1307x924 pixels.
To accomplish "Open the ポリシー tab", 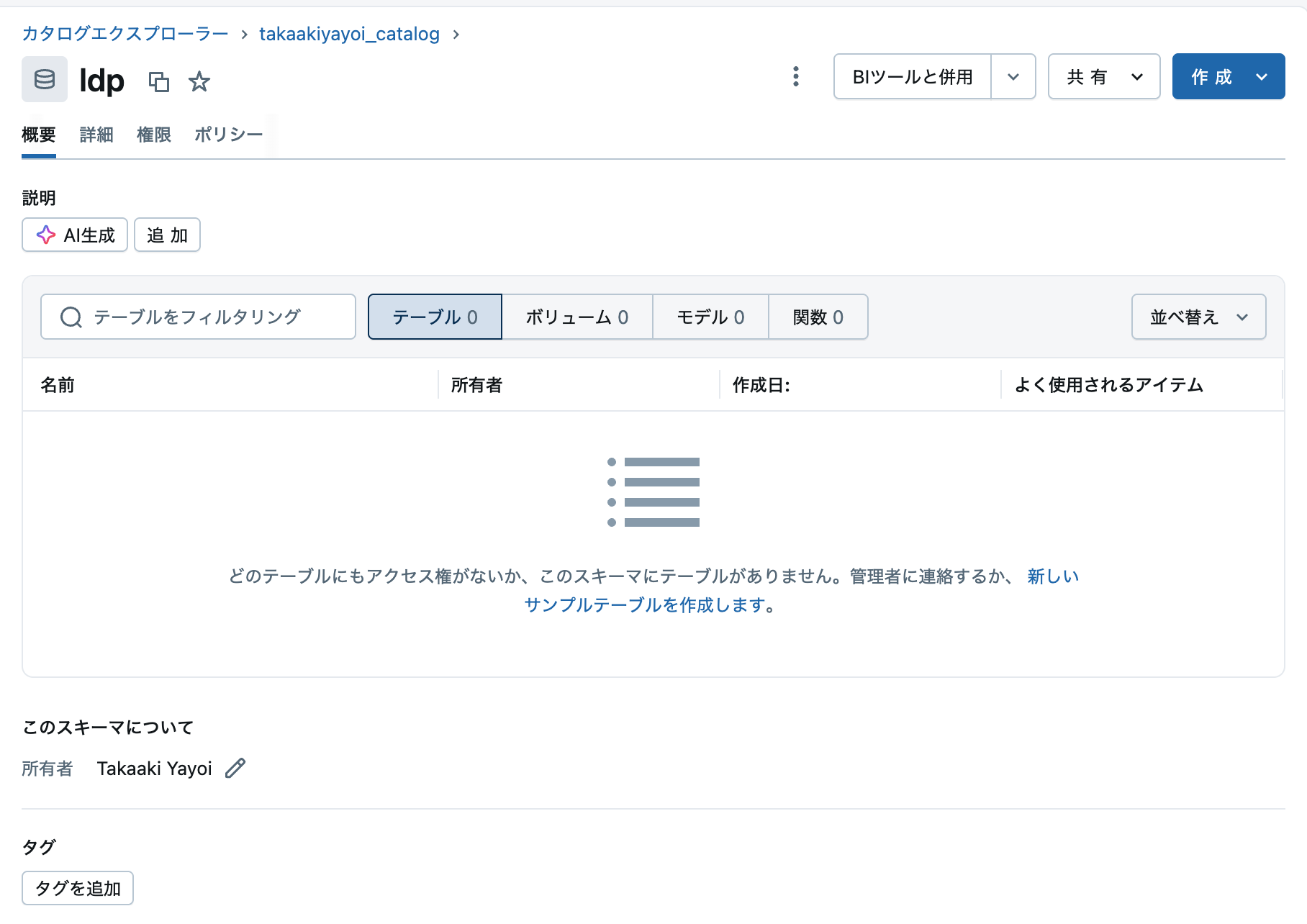I will [x=228, y=135].
